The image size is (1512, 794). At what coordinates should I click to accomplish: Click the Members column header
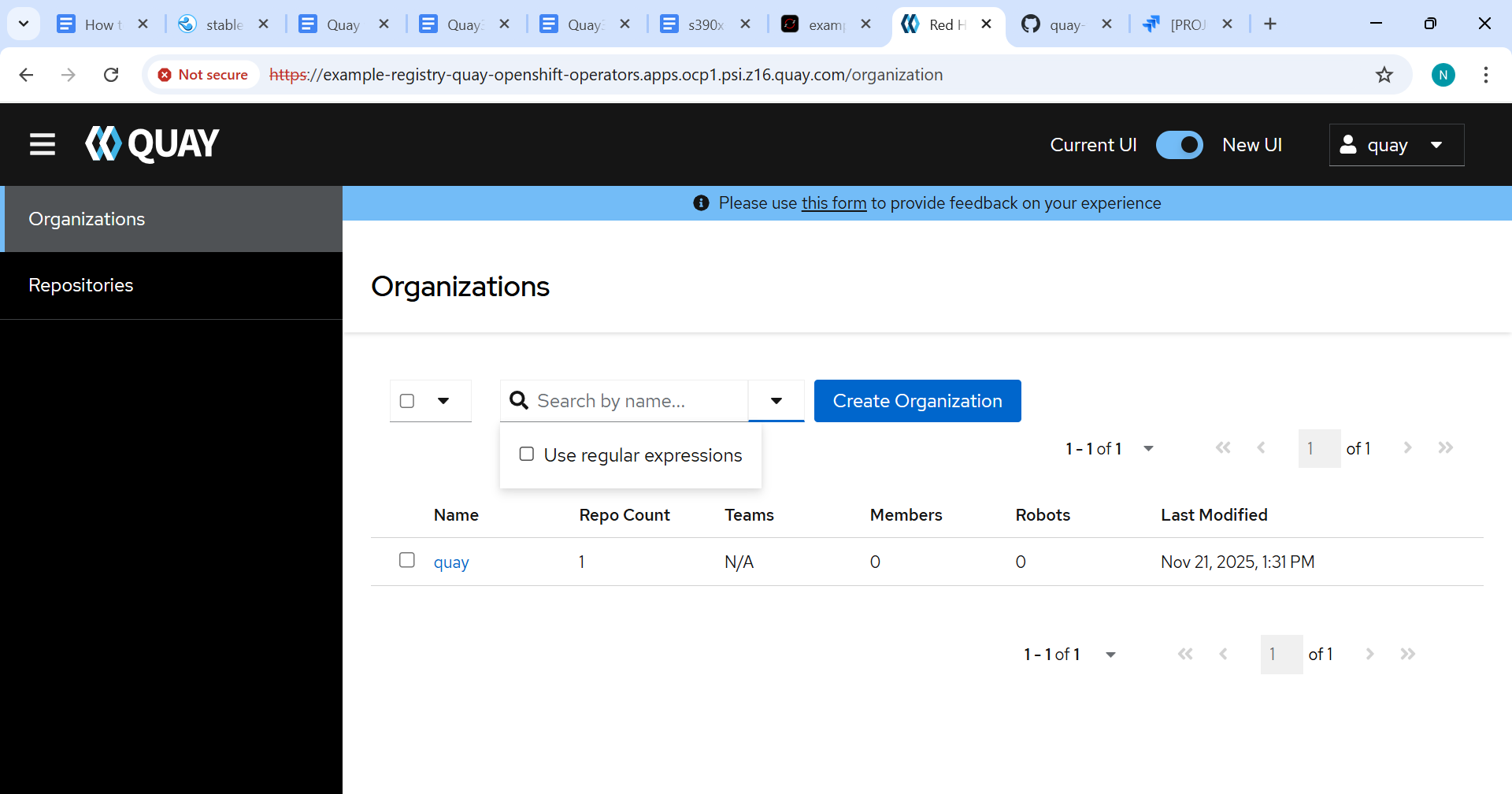click(906, 515)
